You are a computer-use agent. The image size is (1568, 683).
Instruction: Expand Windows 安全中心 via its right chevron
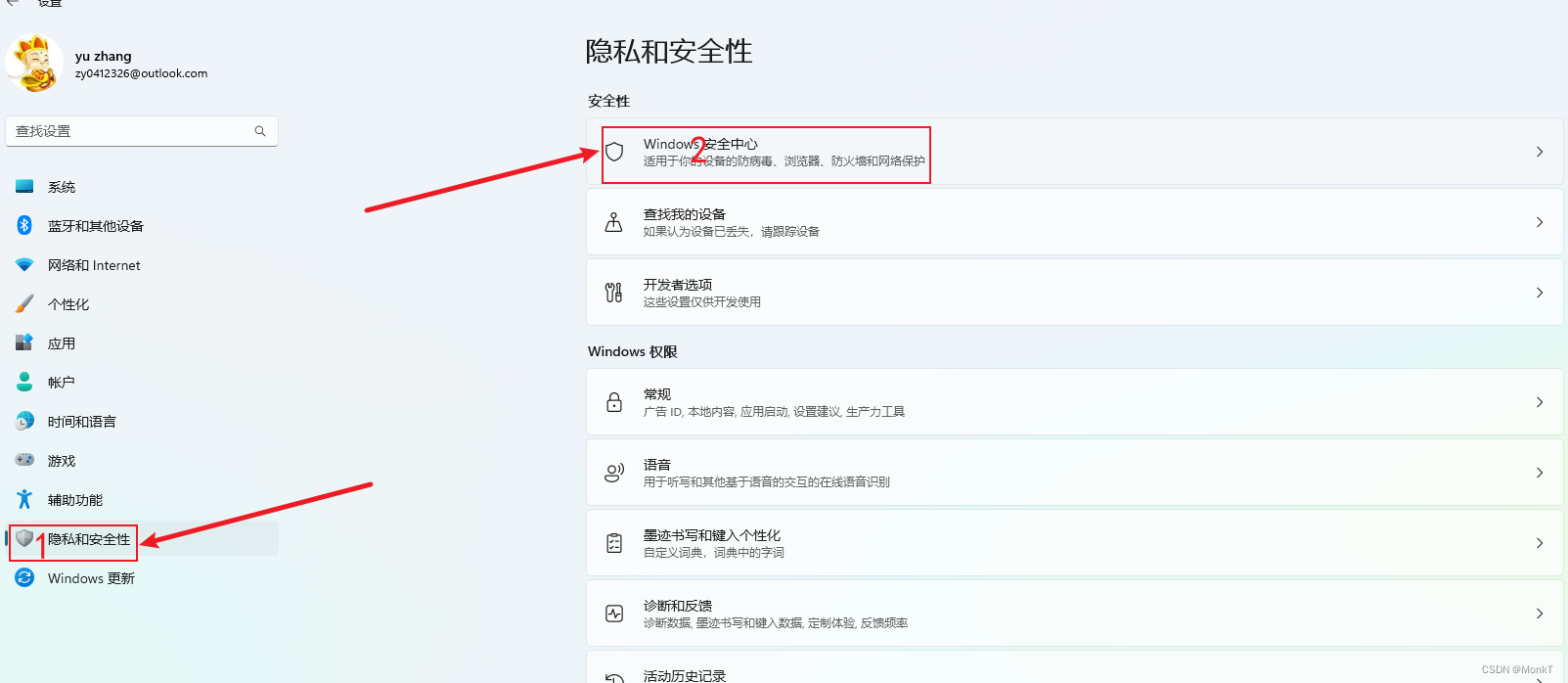pyautogui.click(x=1540, y=152)
